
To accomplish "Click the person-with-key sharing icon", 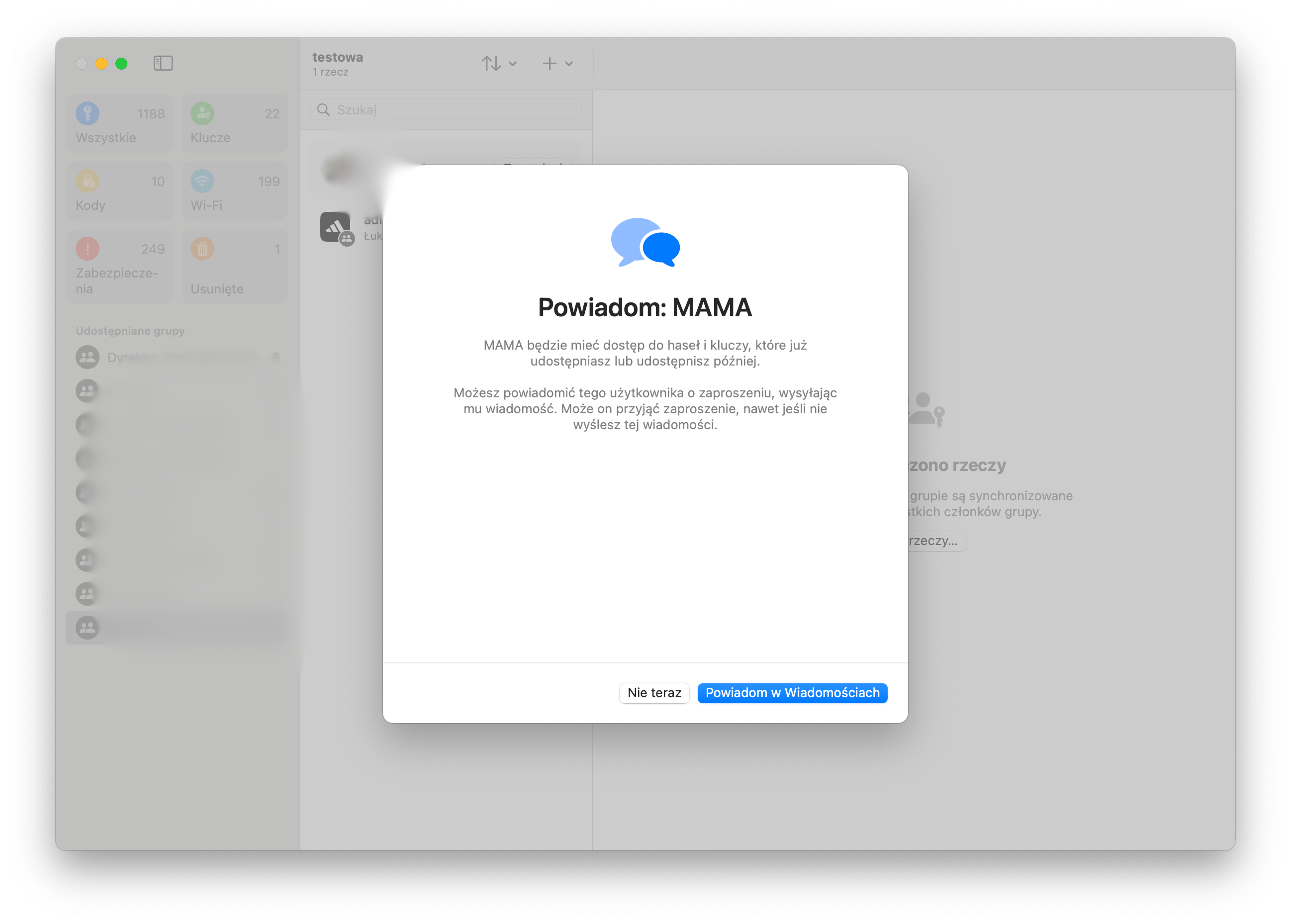I will point(926,408).
